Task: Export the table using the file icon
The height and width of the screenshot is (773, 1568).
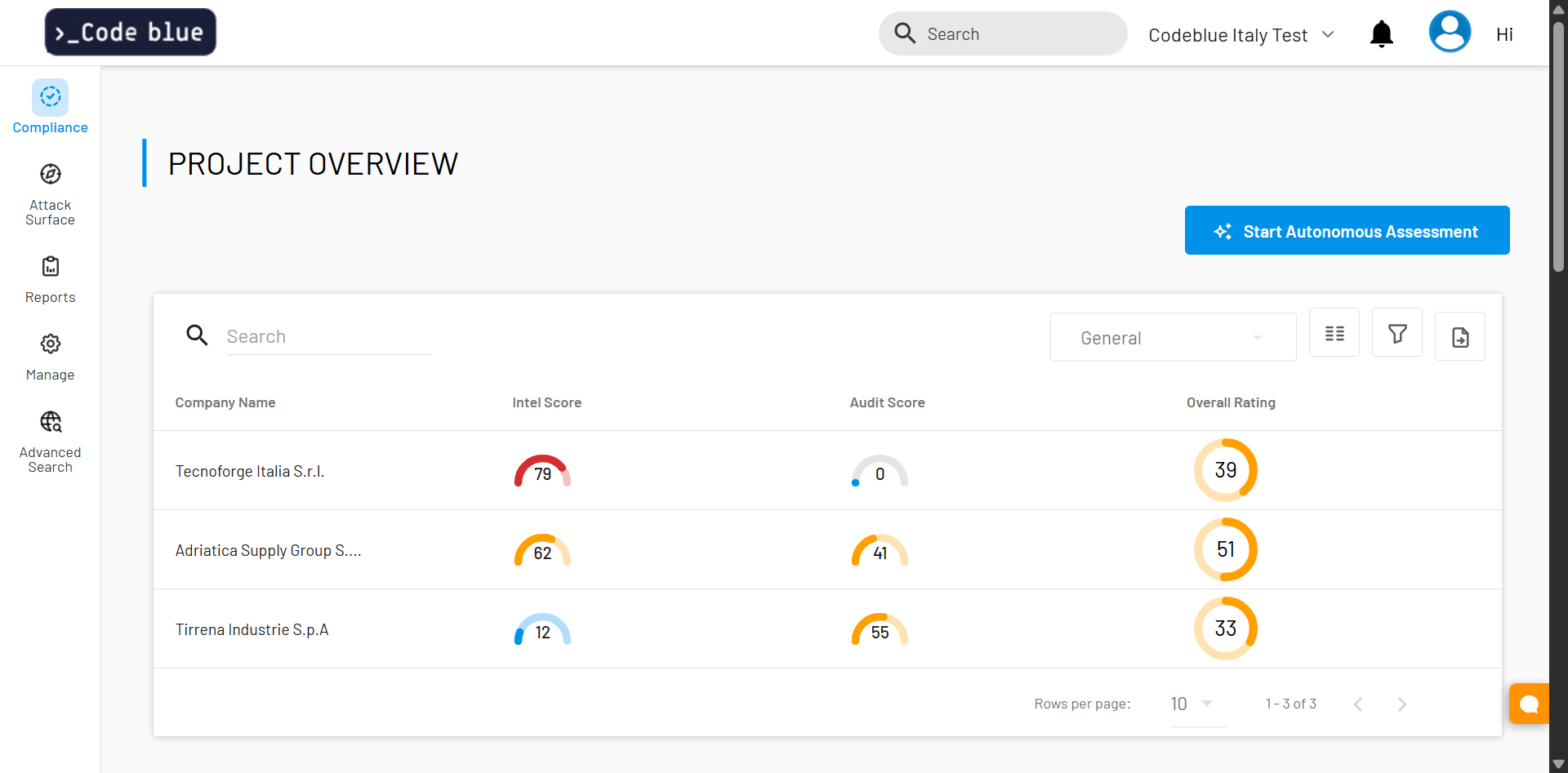Action: click(x=1459, y=336)
